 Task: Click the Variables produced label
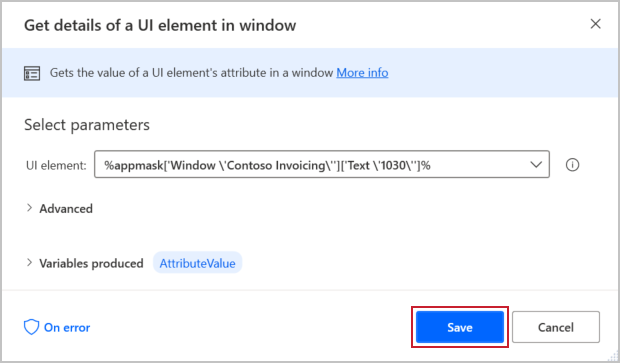91,263
